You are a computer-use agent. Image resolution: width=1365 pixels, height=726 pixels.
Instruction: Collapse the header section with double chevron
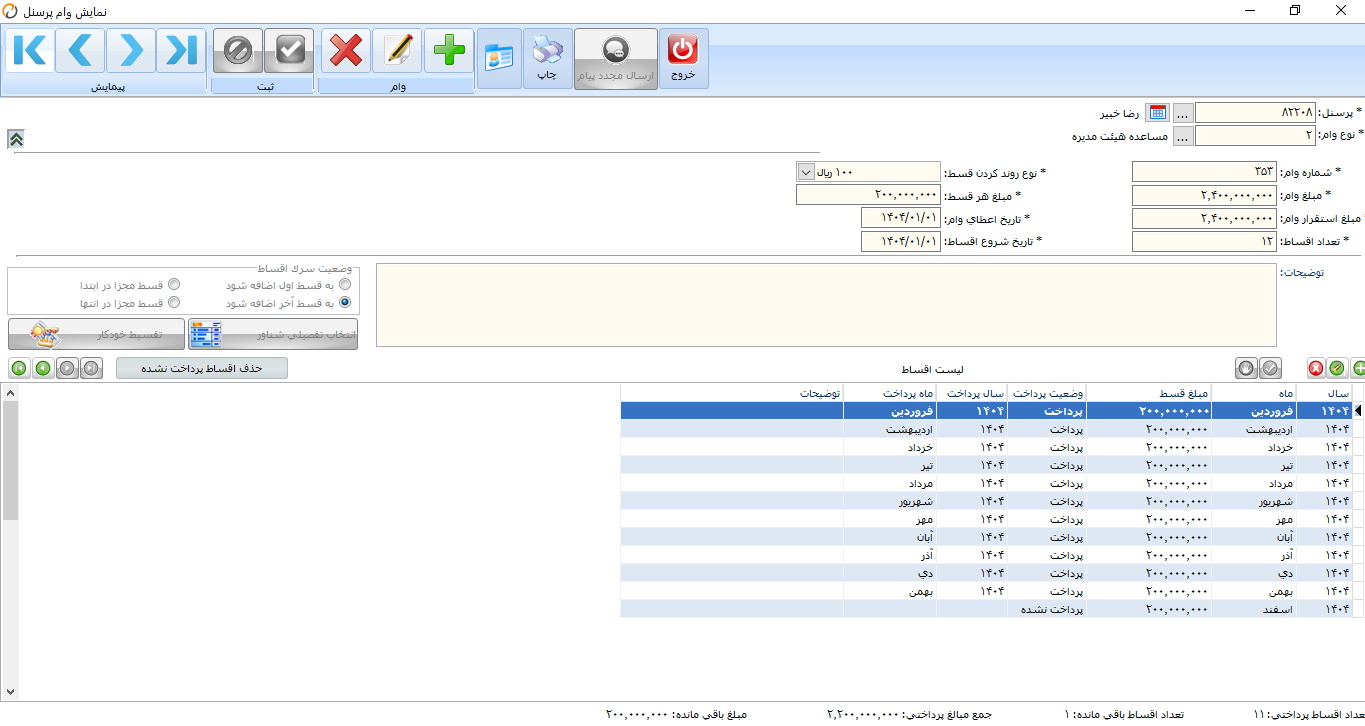(x=15, y=139)
